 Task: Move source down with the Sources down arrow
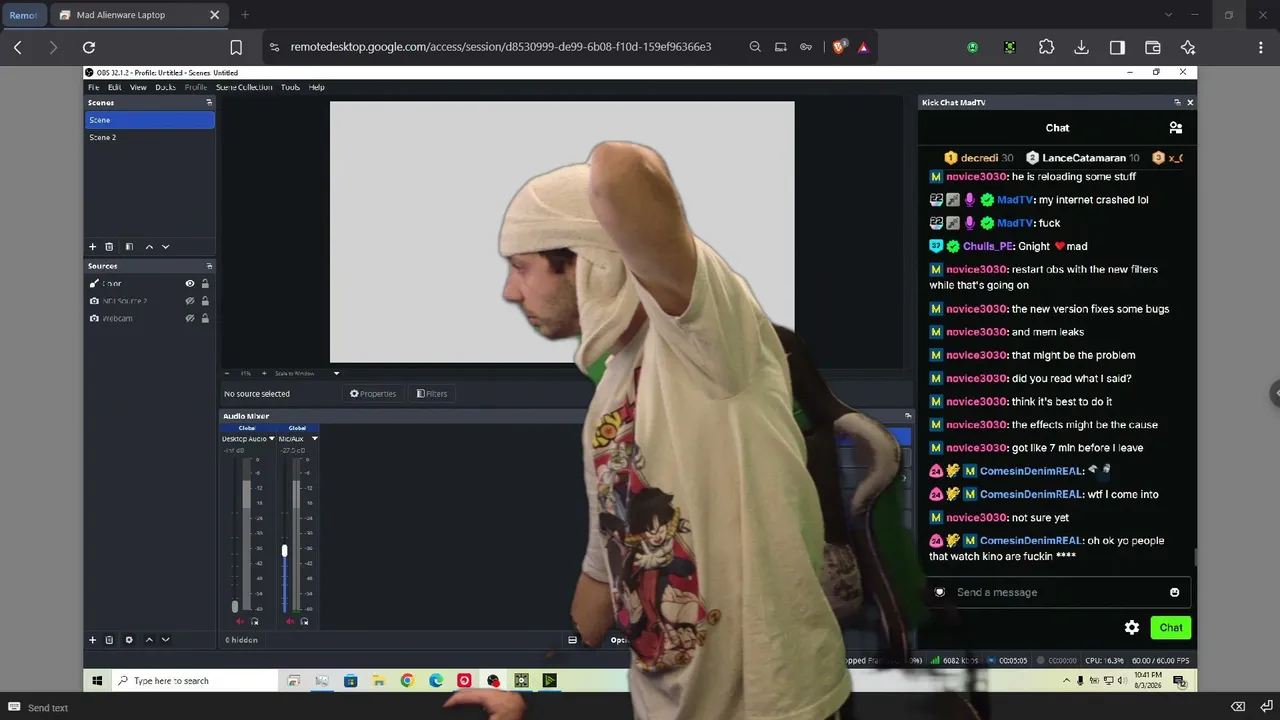166,640
